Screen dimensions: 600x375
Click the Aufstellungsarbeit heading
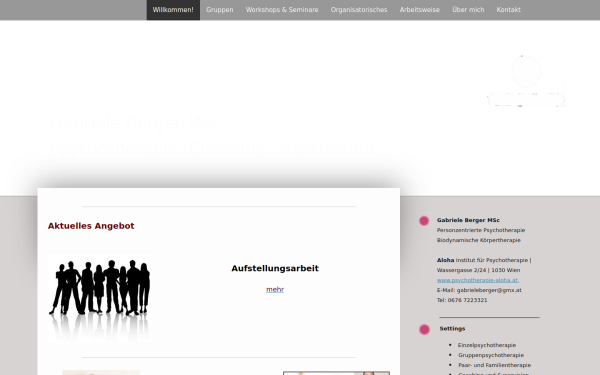[275, 268]
